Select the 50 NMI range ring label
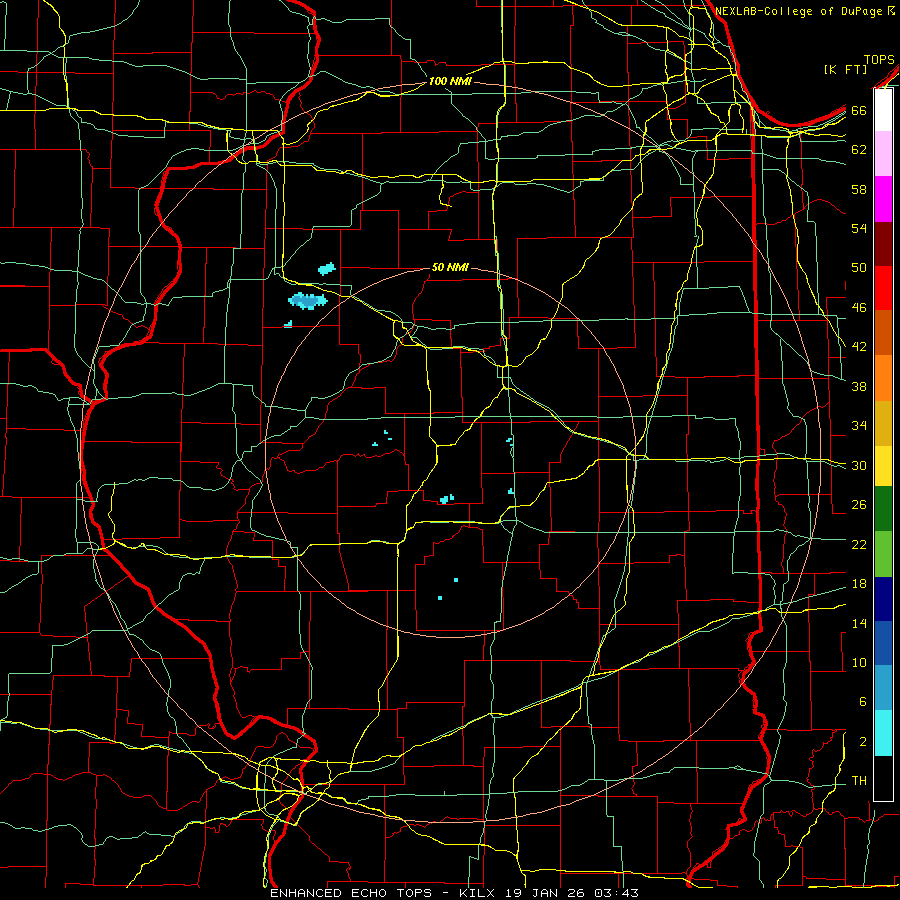The image size is (900, 900). pos(450,267)
